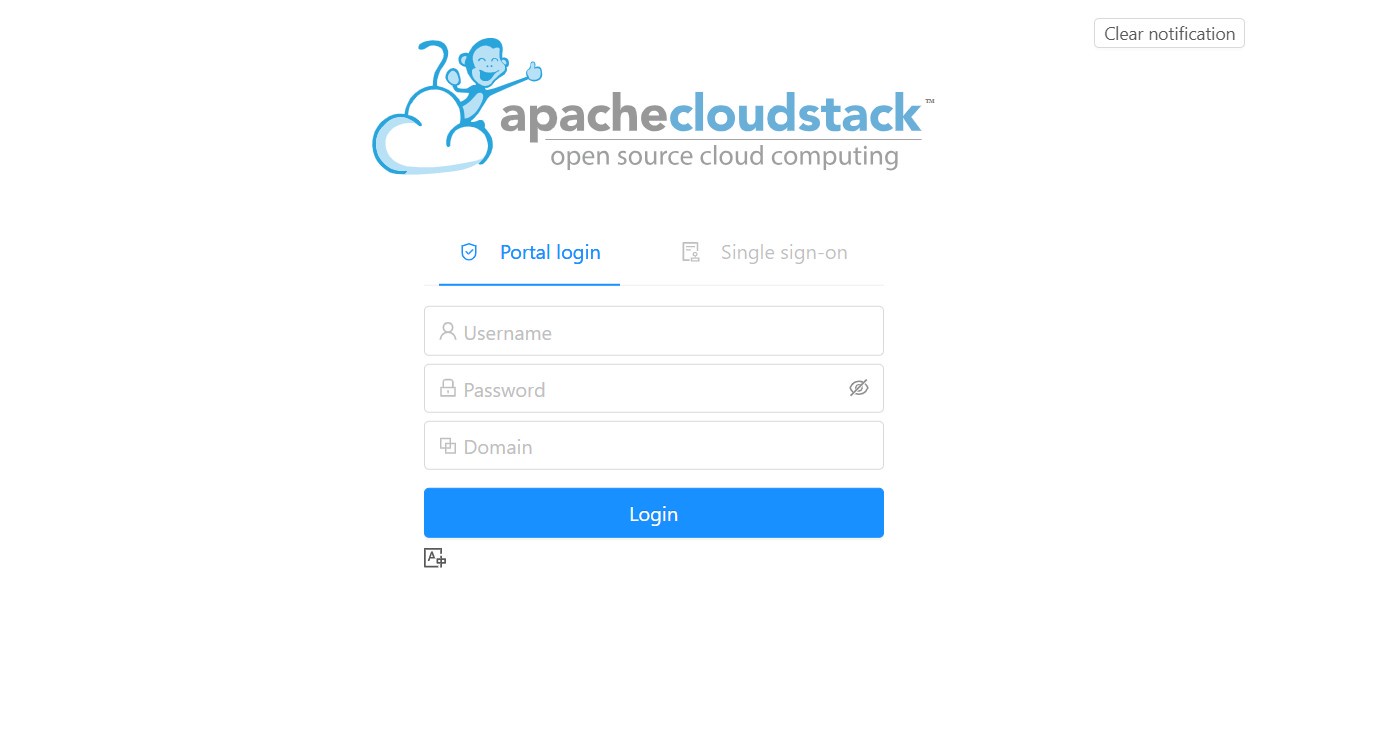This screenshot has width=1396, height=737.
Task: Click the document icon beside Single sign-on
Action: point(690,252)
